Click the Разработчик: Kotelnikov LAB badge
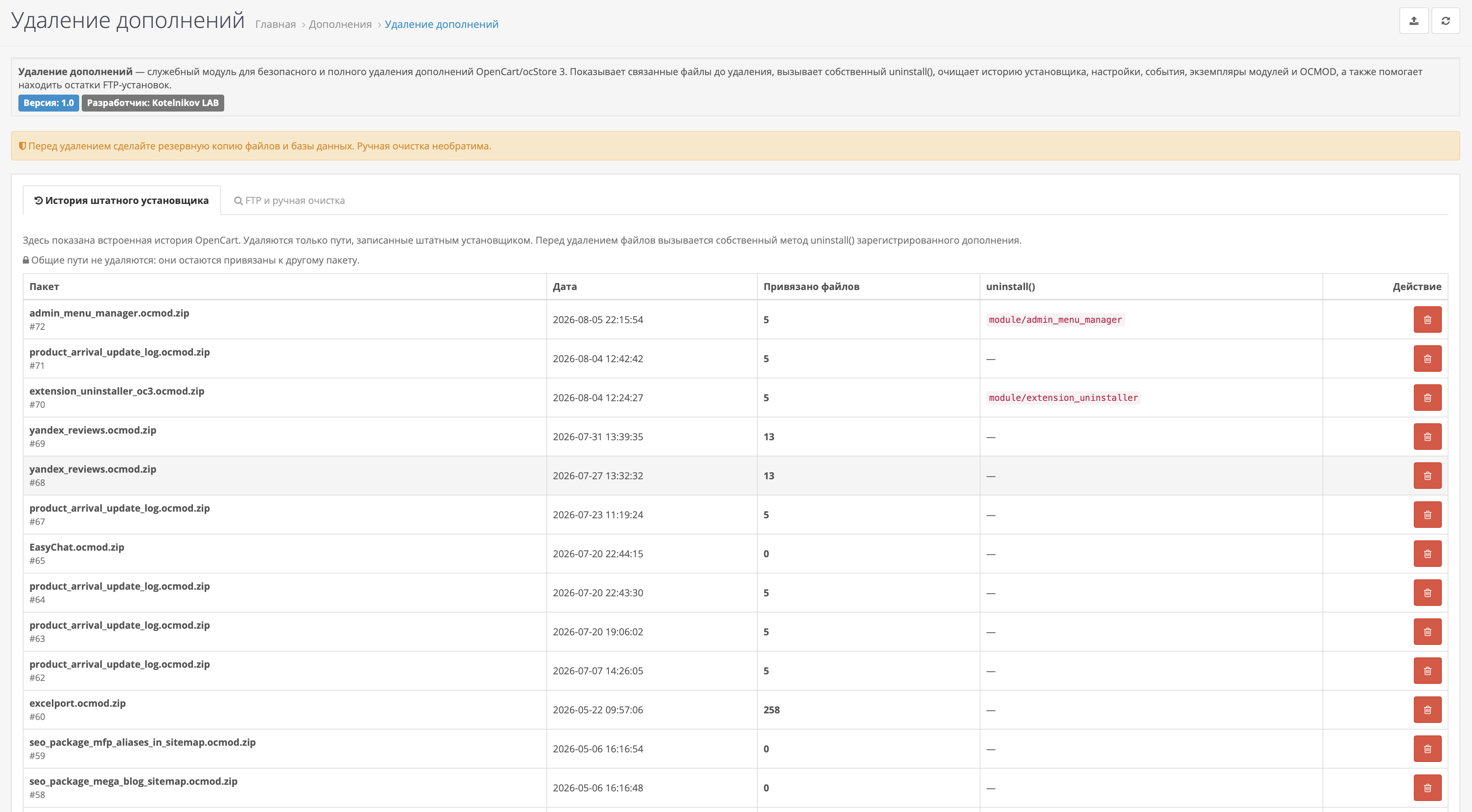 coord(152,103)
